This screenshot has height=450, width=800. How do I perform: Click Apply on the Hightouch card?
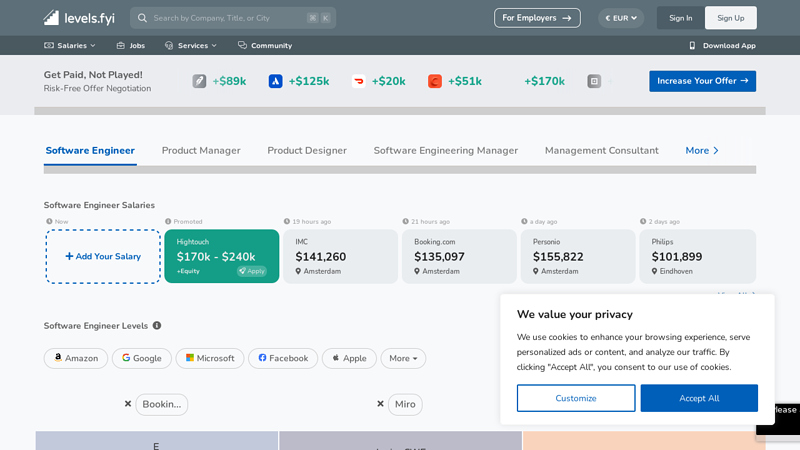[252, 271]
